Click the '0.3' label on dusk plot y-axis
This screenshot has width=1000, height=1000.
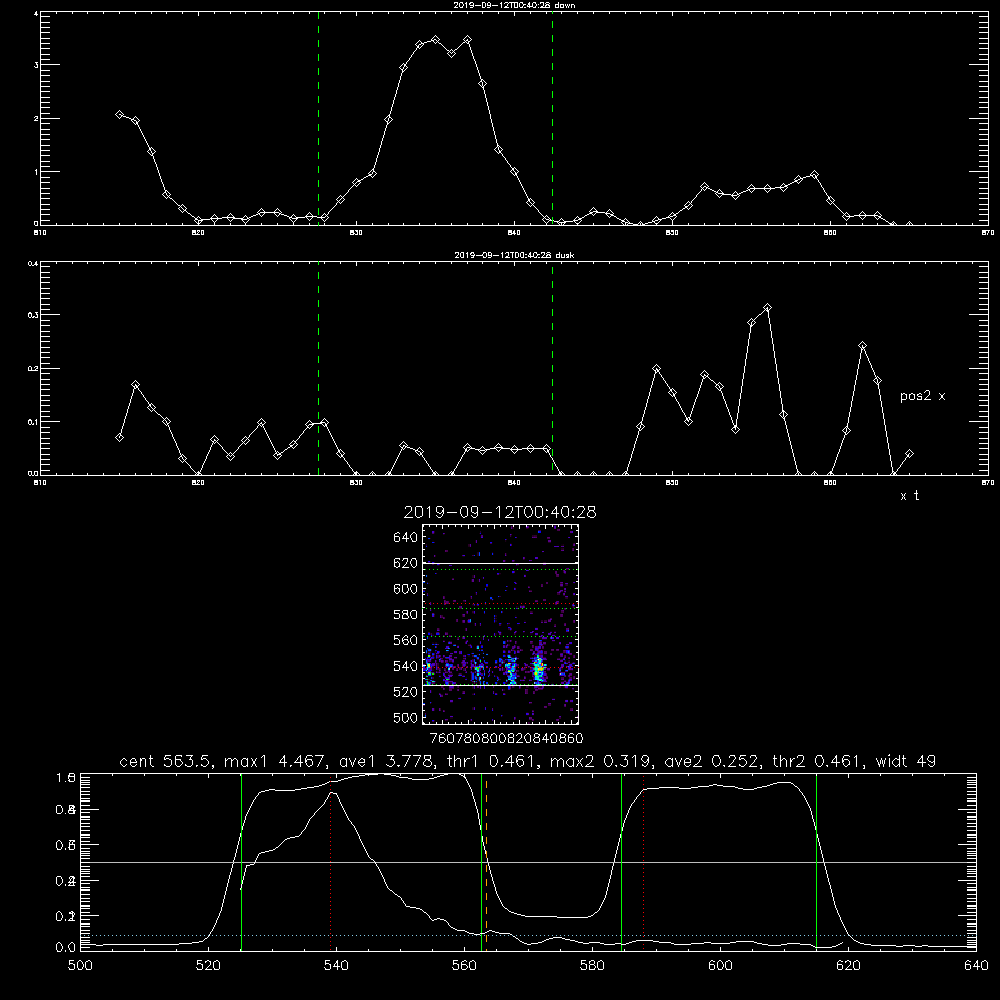tap(33, 315)
